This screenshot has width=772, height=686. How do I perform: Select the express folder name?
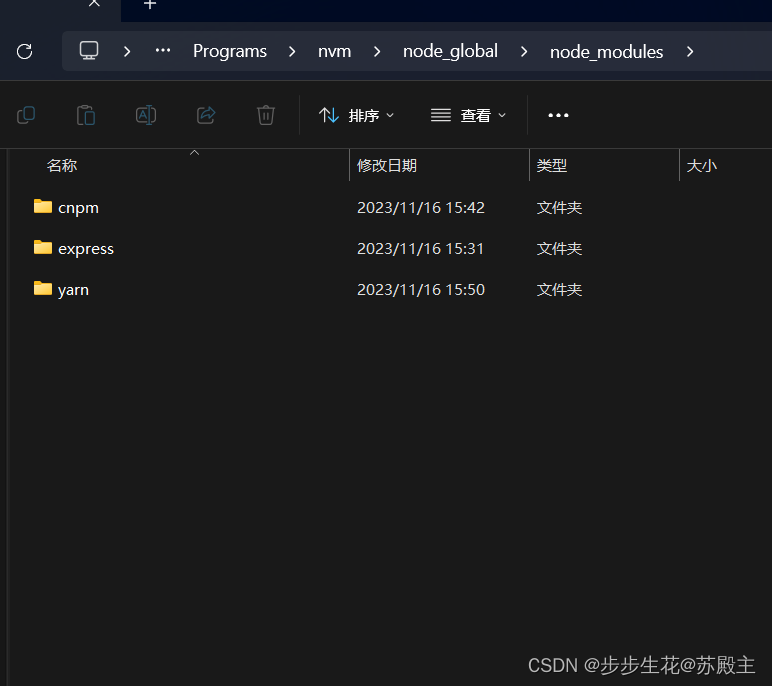(86, 249)
